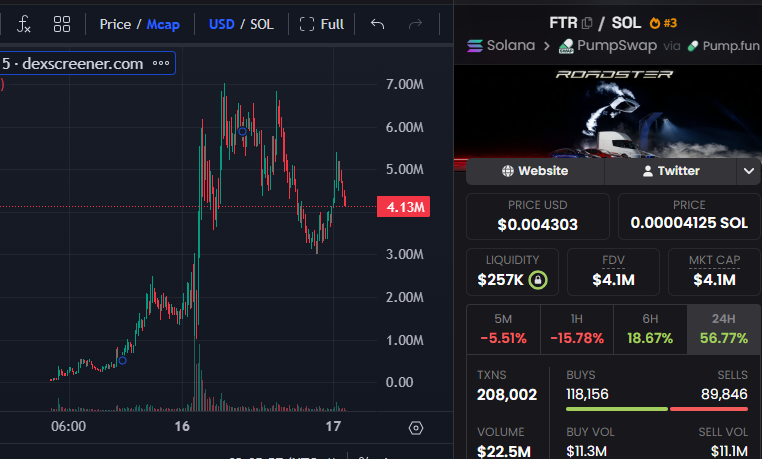Select SOL chart denomination
Image resolution: width=762 pixels, height=459 pixels.
click(262, 24)
